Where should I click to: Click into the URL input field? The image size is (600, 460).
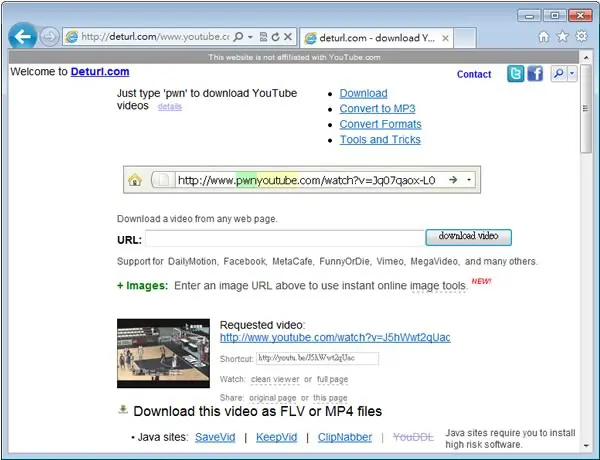tap(285, 238)
